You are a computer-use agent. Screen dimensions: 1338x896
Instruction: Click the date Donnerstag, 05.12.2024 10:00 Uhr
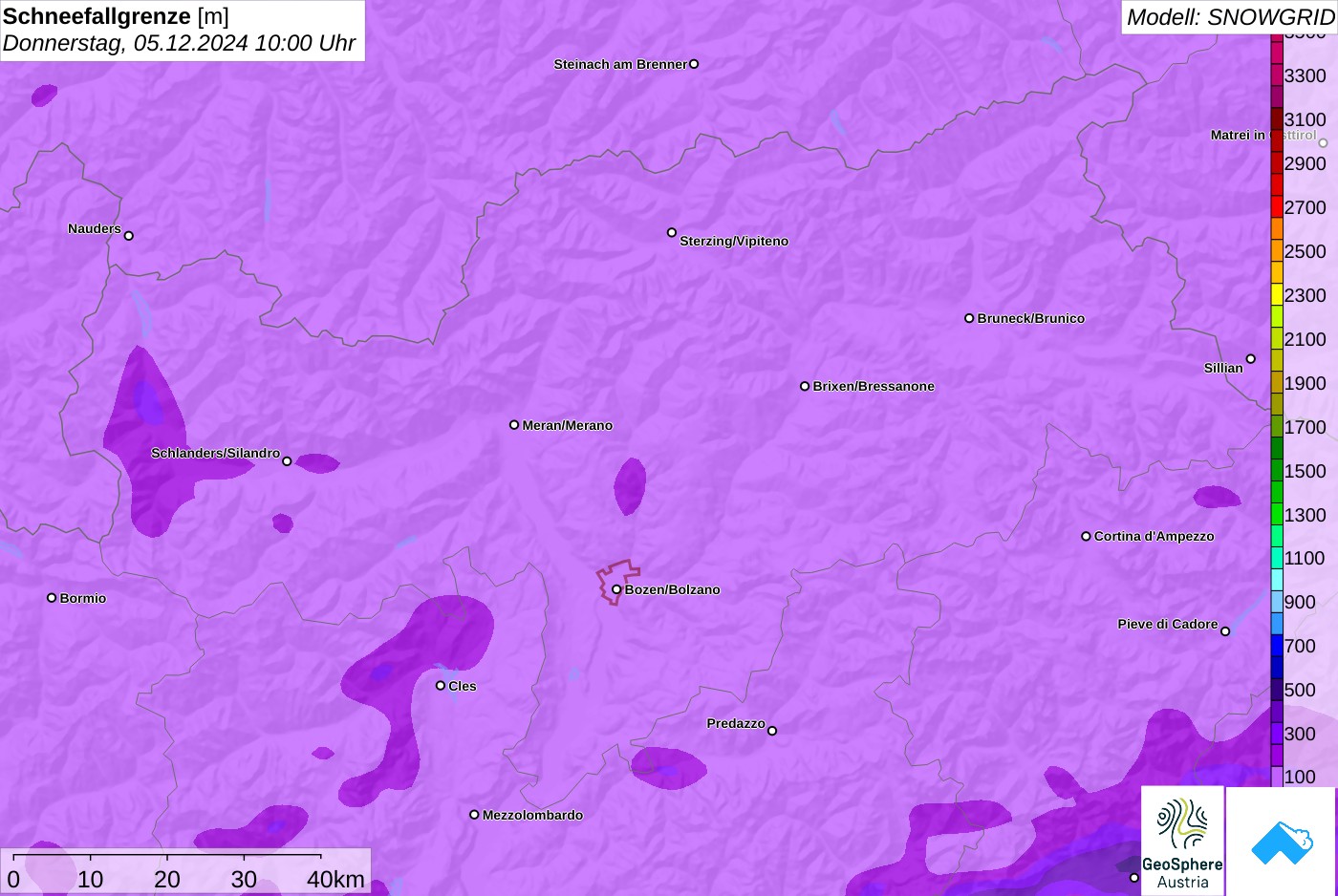coord(179,44)
